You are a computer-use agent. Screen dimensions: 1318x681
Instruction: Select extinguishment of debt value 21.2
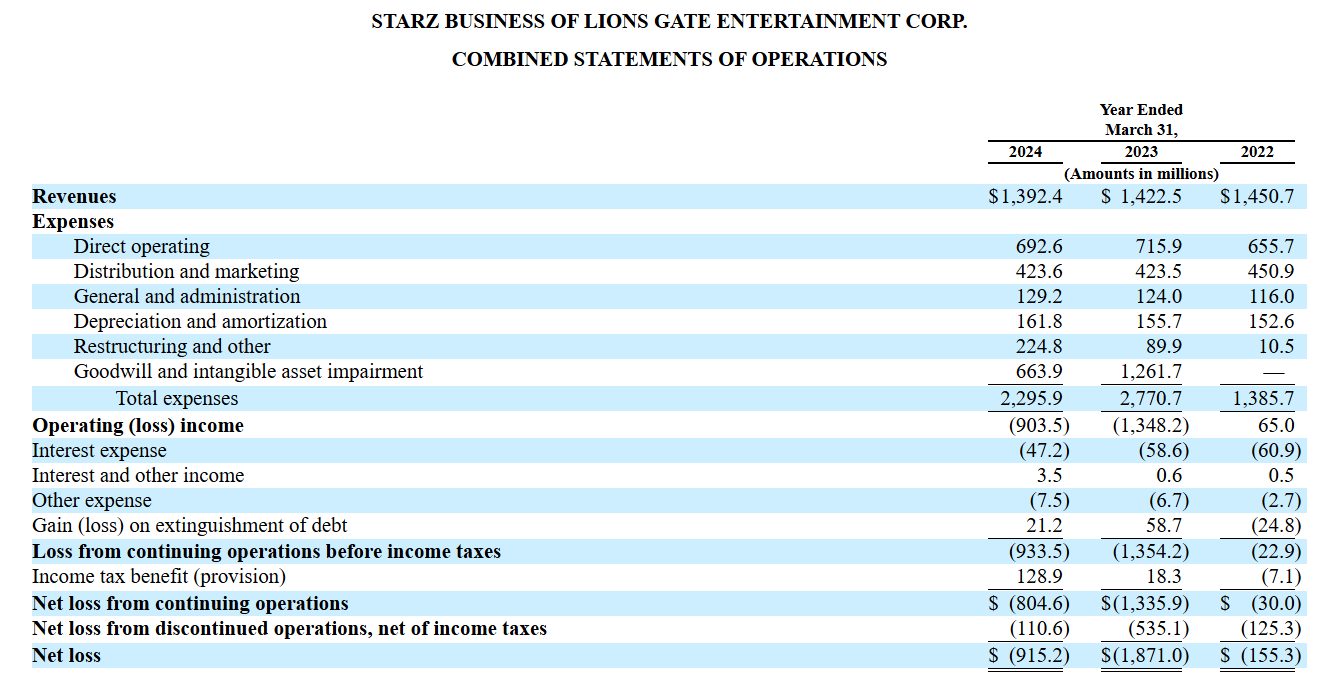[x=1044, y=526]
